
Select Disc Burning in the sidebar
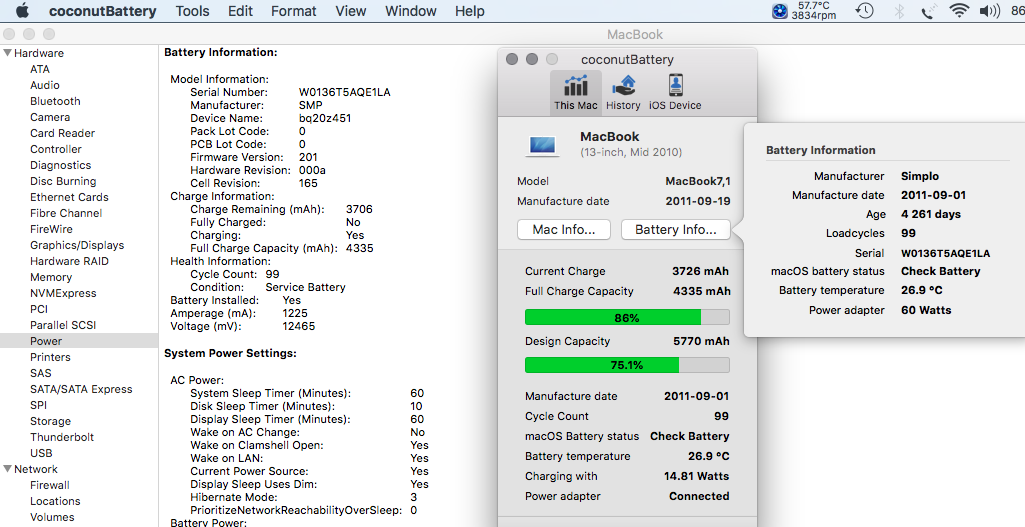tap(63, 181)
